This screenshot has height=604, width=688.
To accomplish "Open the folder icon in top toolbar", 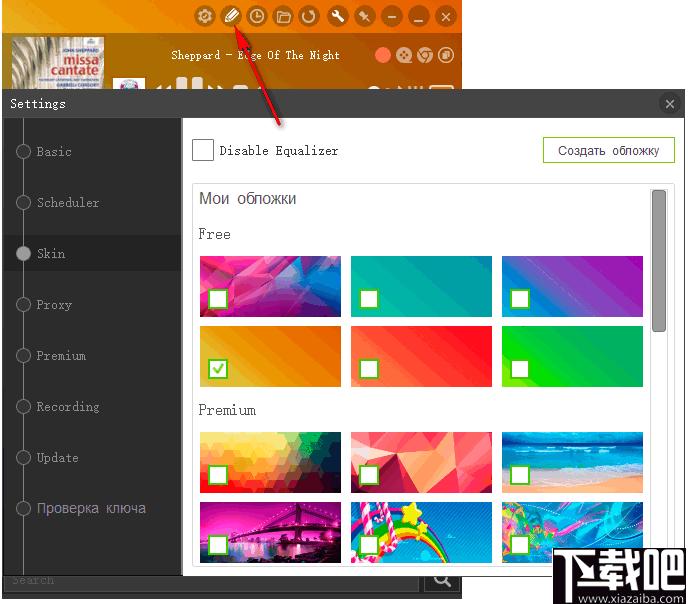I will tap(283, 17).
